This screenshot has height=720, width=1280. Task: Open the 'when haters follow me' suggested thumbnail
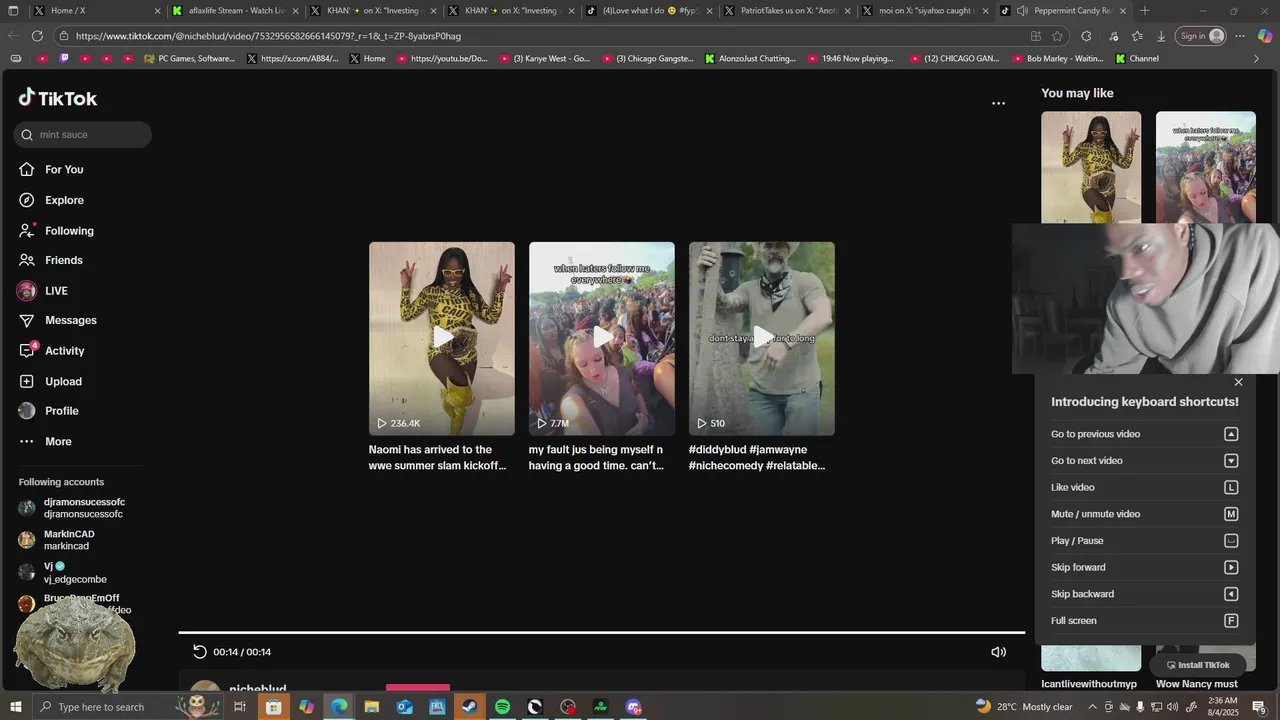(1206, 167)
